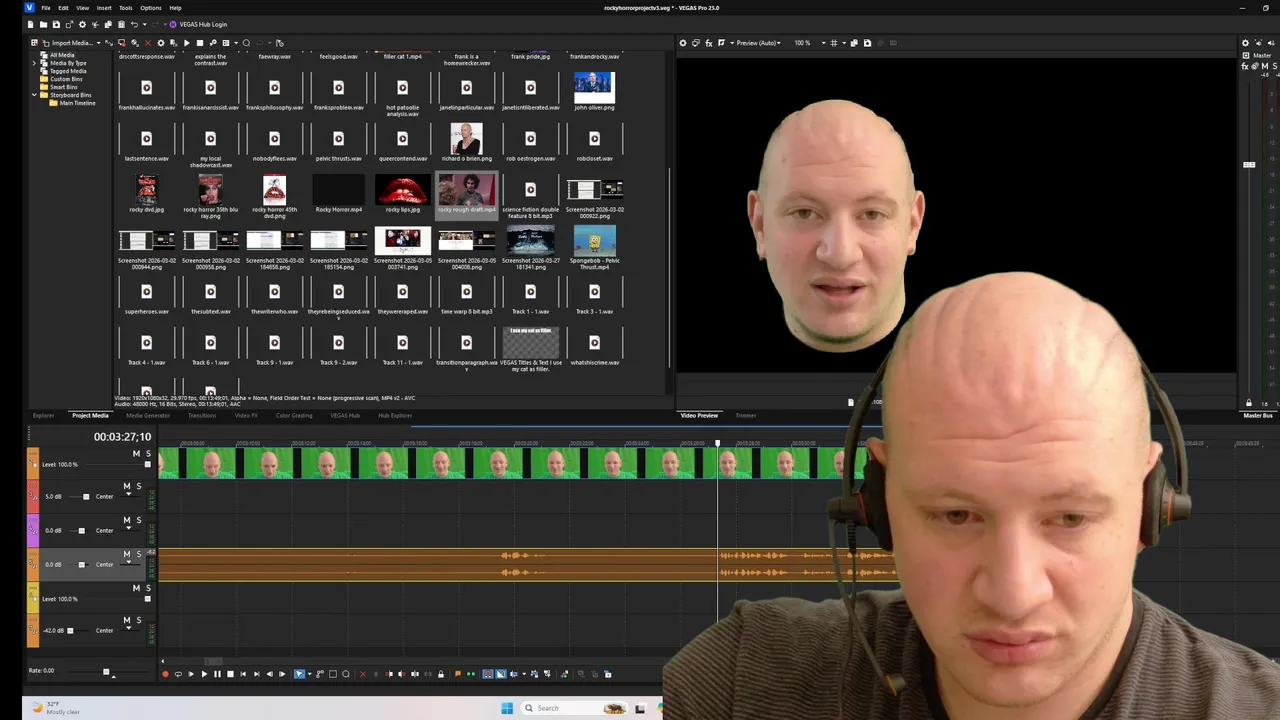
Task: Select Smart Bins in media tree
Action: (x=64, y=87)
